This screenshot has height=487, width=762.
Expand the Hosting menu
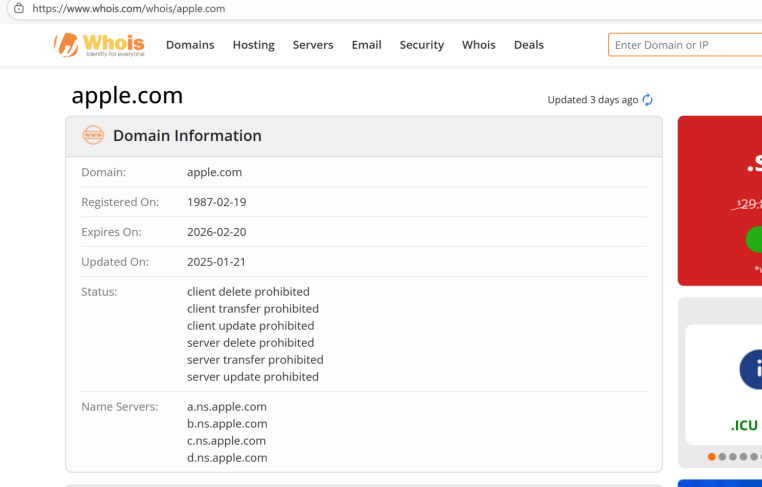tap(253, 45)
